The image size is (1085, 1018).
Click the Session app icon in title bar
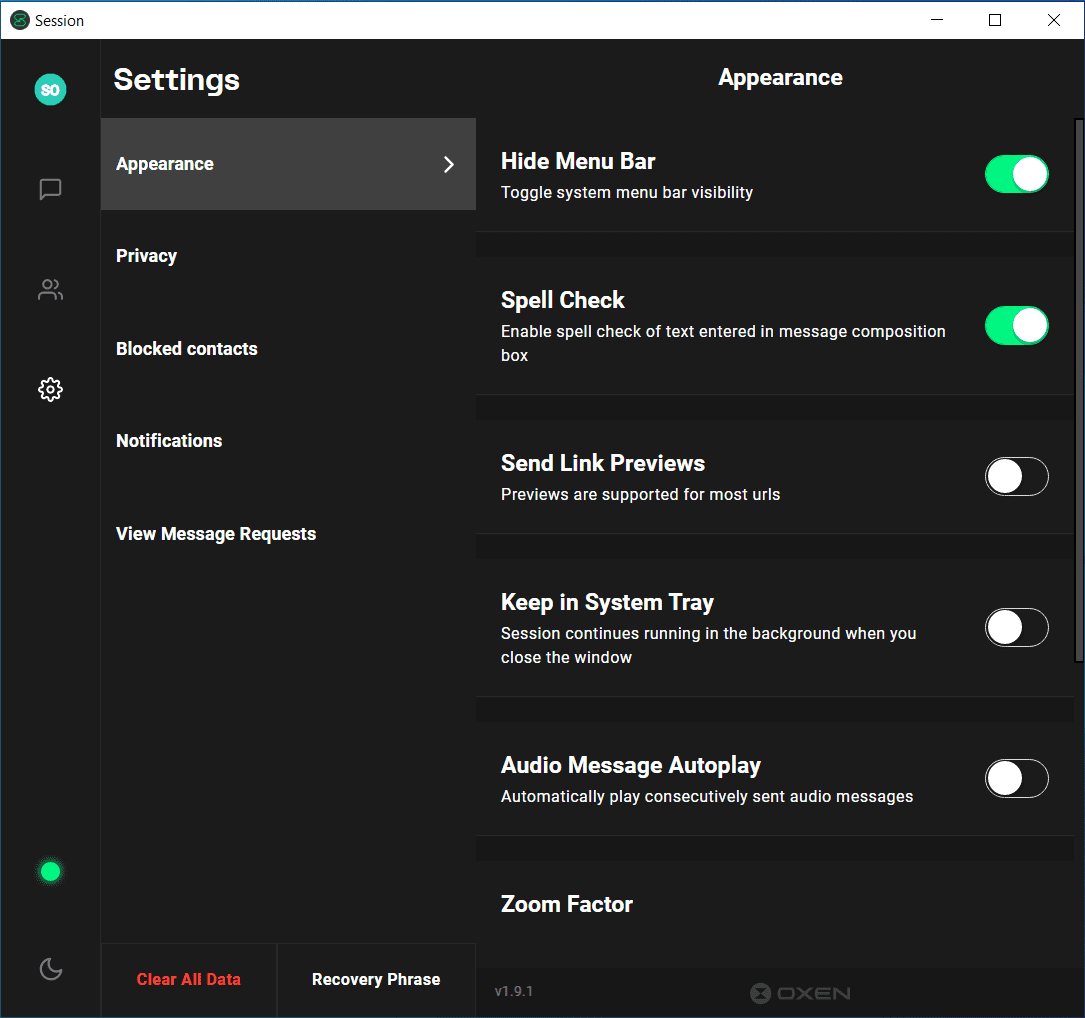pyautogui.click(x=19, y=20)
